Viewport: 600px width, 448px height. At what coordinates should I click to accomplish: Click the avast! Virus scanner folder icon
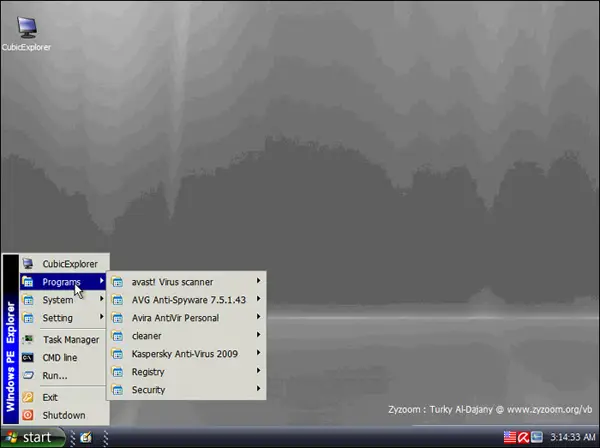click(117, 282)
